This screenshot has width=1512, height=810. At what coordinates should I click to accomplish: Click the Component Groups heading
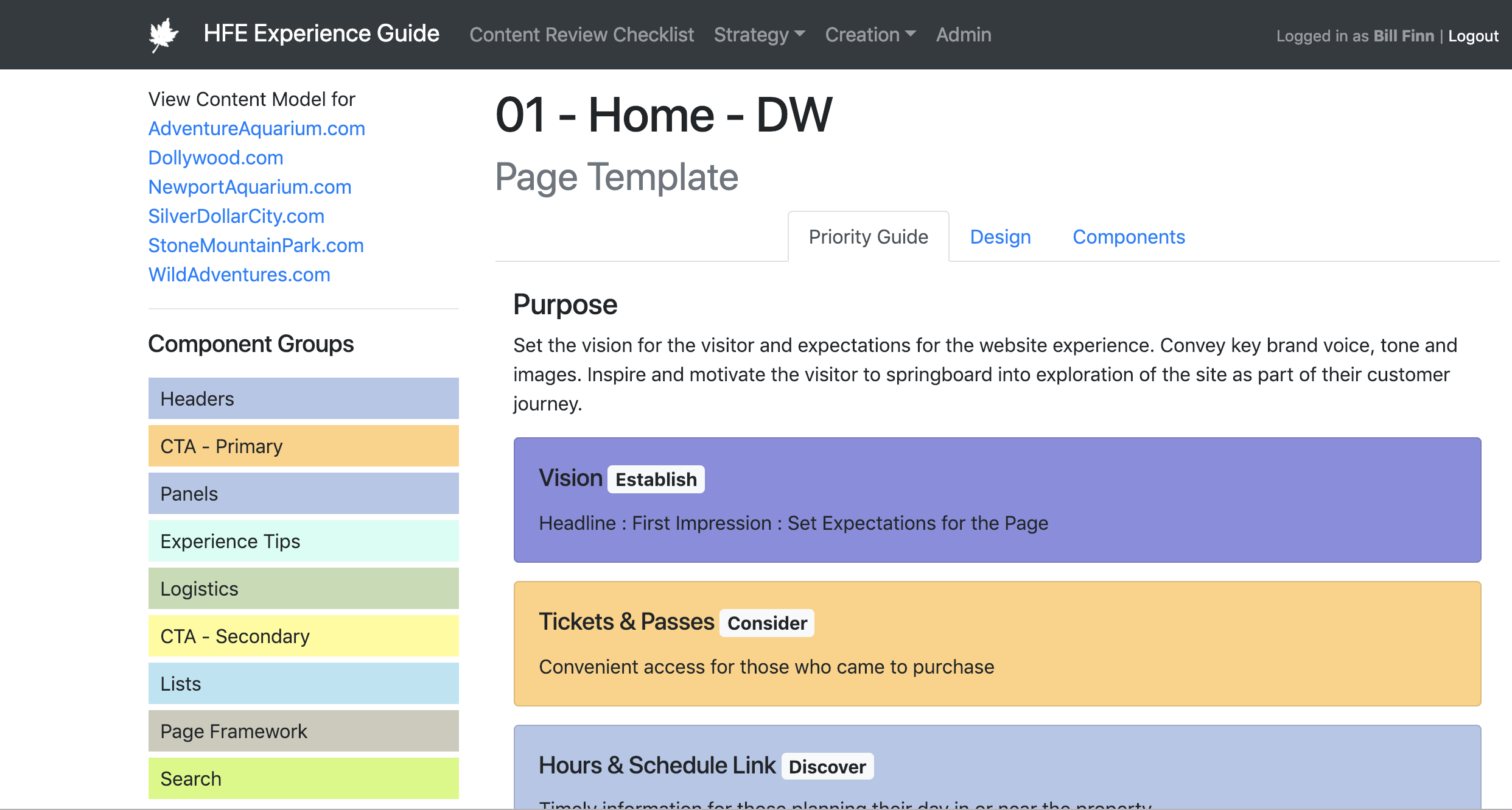[x=251, y=344]
